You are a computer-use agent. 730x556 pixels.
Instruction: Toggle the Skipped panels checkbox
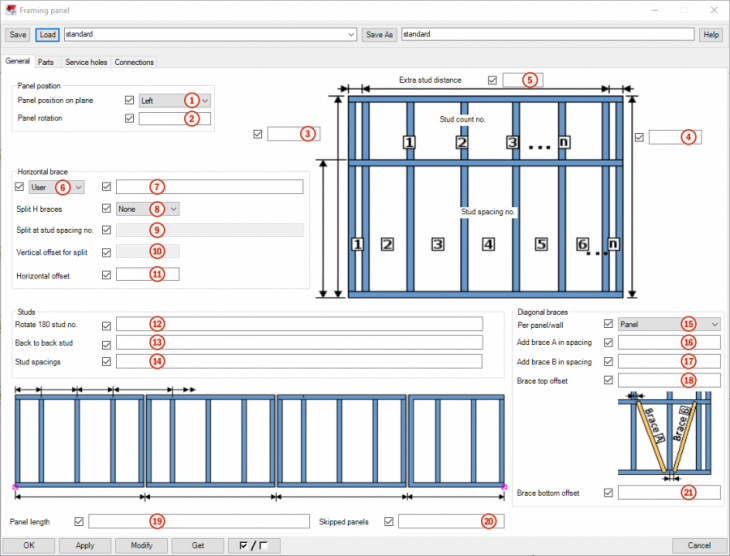(x=389, y=522)
